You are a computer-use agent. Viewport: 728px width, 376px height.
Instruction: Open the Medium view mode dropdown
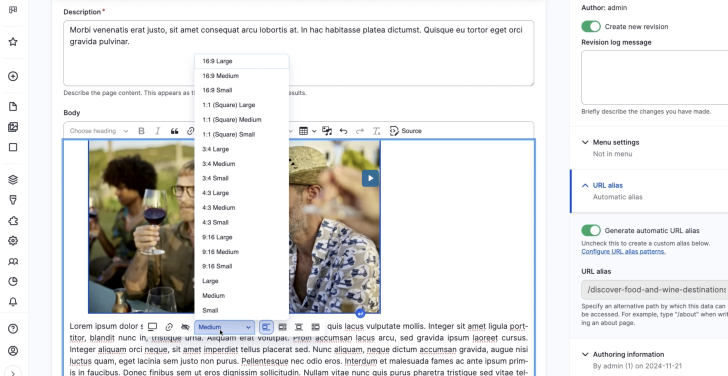click(225, 327)
